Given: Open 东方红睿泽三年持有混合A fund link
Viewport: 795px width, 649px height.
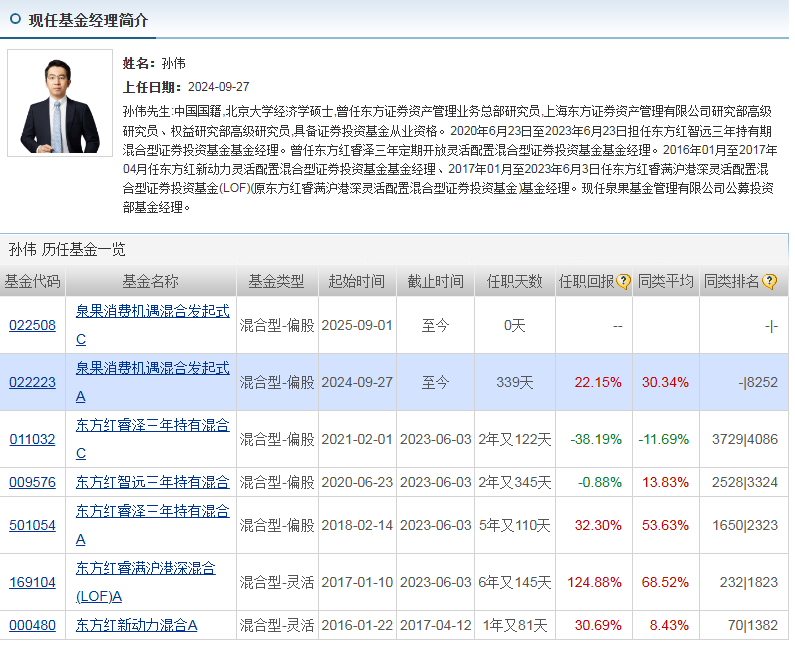Looking at the screenshot, I should pyautogui.click(x=152, y=525).
